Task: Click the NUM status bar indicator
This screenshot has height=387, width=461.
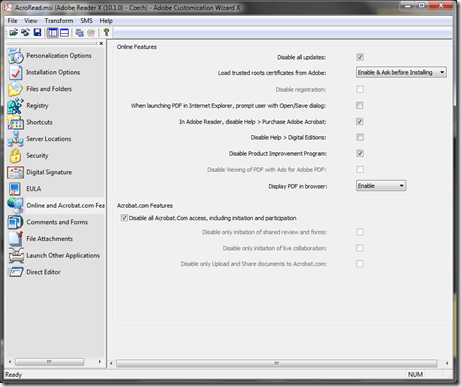Action: [415, 375]
